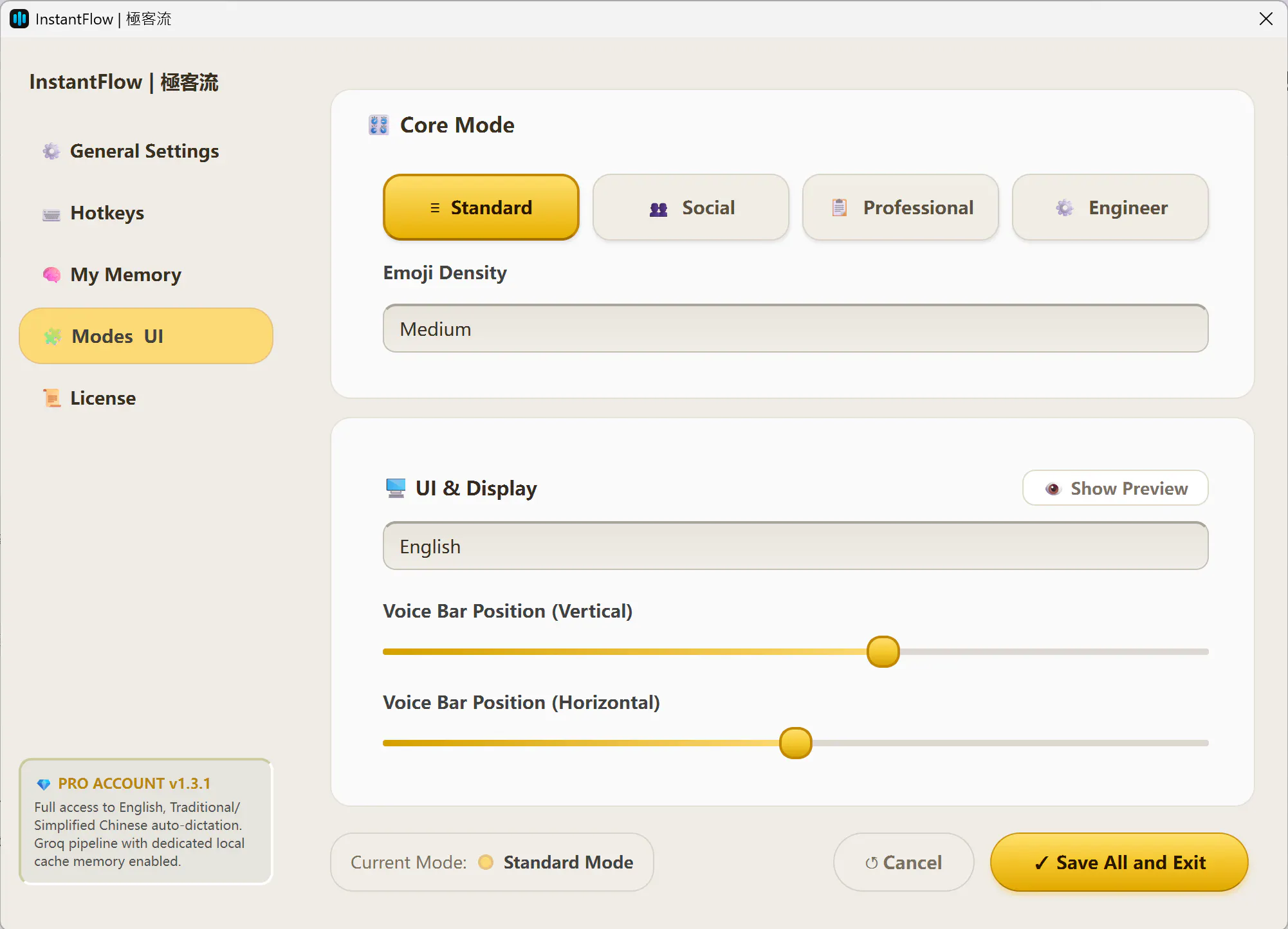Click the Voice Bar Position (Vertical) label
The image size is (1288, 929).
click(508, 611)
